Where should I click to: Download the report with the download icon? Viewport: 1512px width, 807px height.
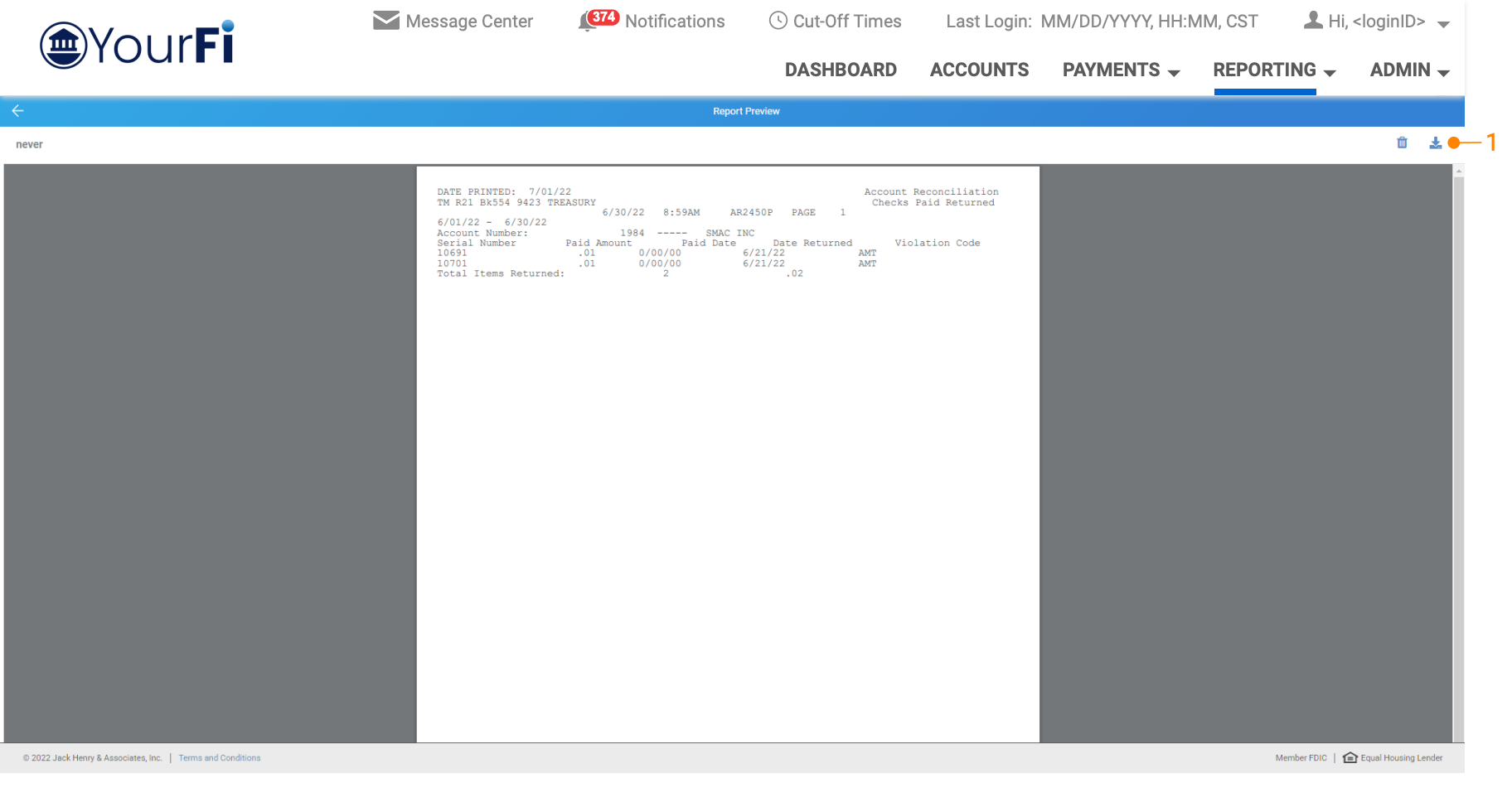[x=1435, y=143]
